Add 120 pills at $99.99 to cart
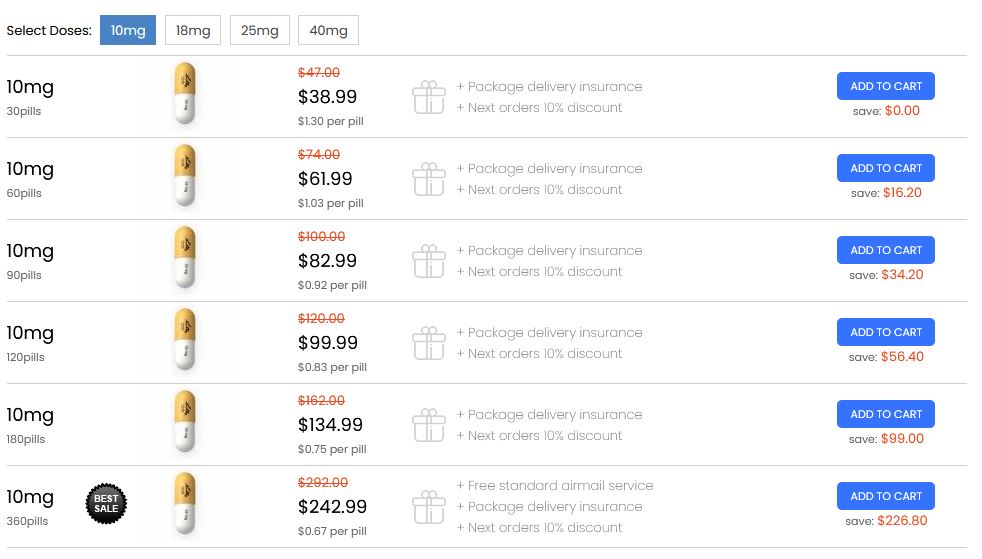The image size is (982, 559). coord(886,332)
